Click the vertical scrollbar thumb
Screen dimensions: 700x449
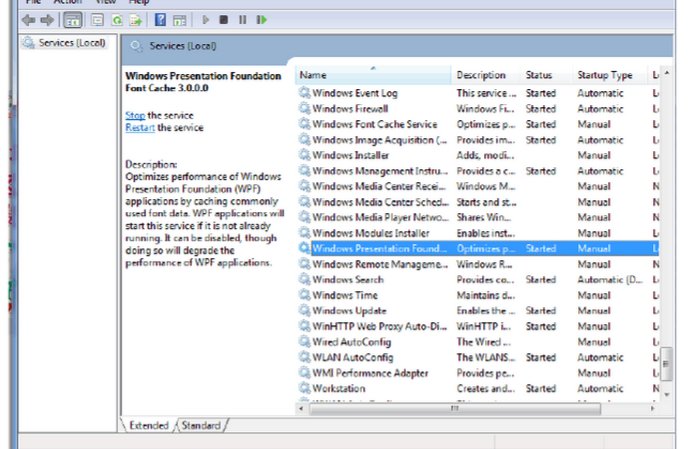pyautogui.click(x=666, y=364)
